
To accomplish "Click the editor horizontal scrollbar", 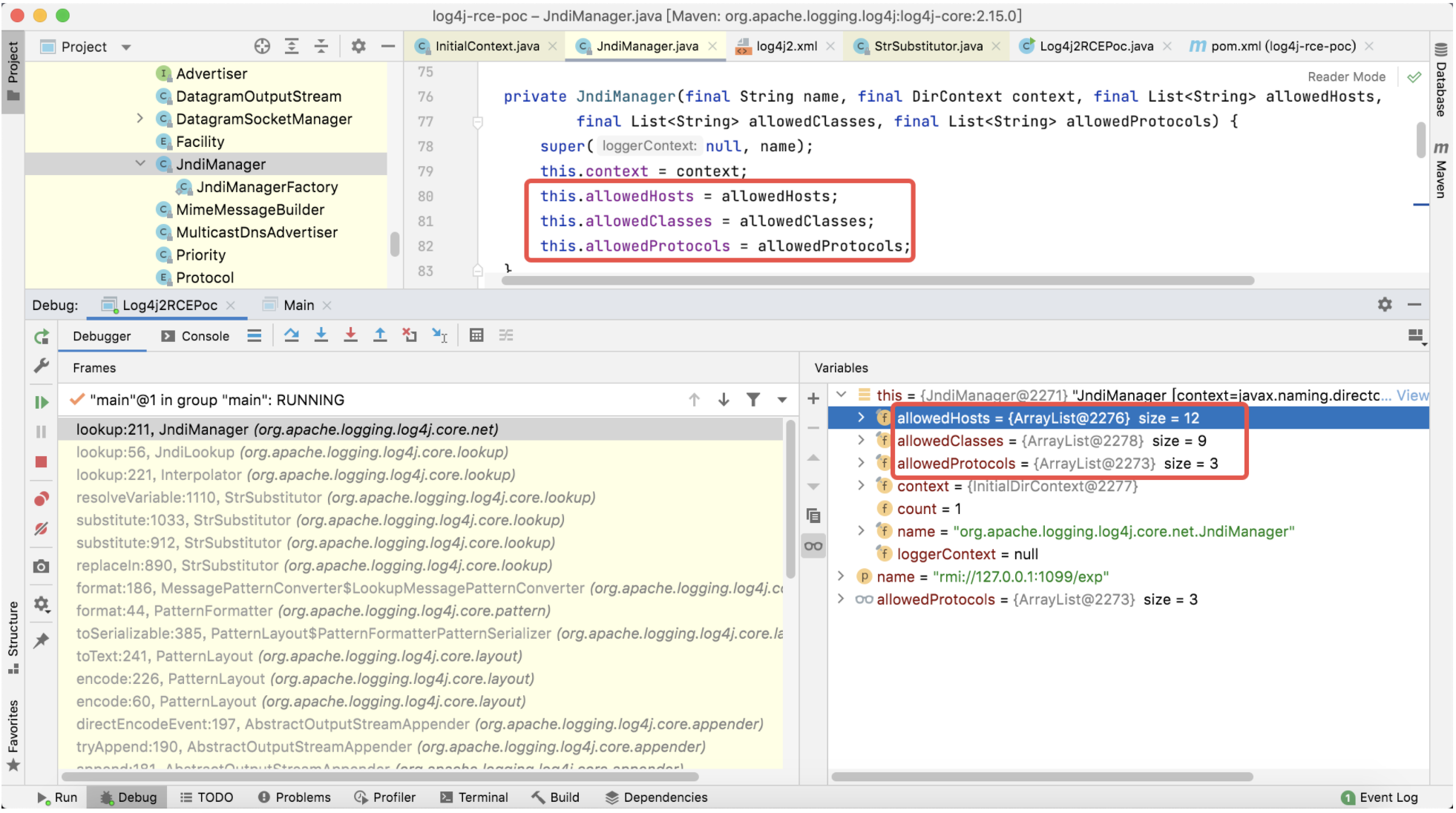I will (x=878, y=281).
